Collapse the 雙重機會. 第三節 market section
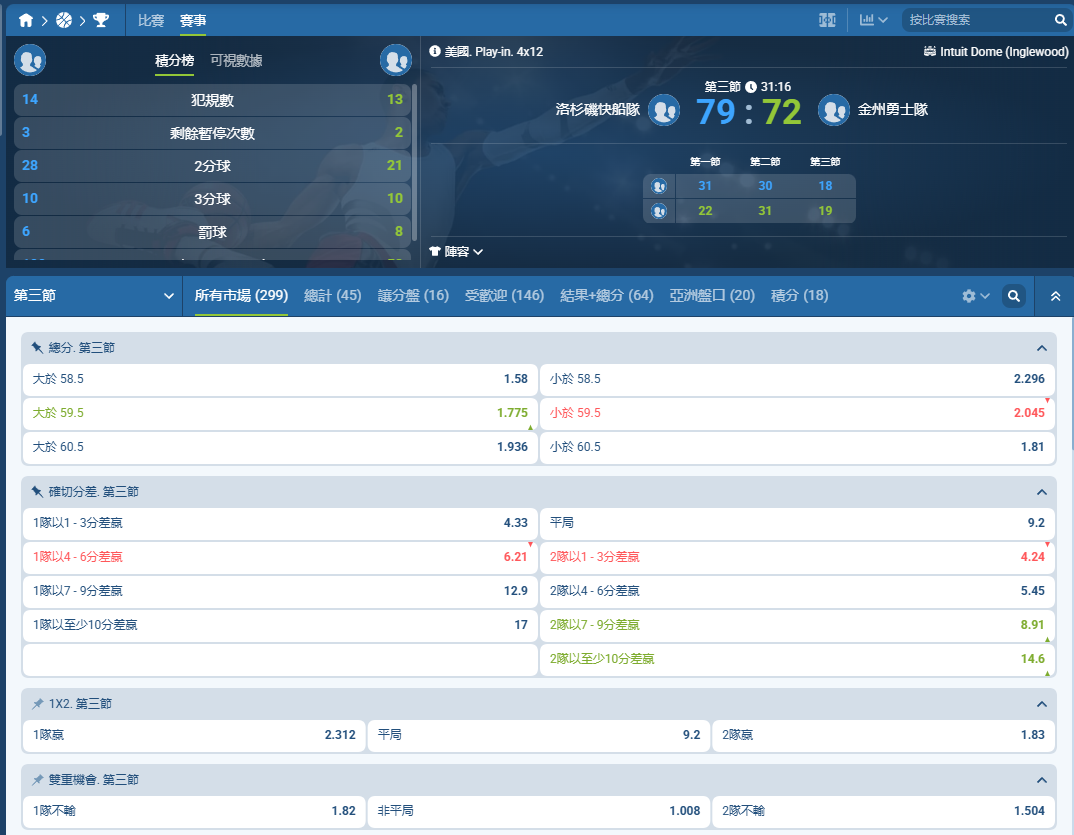 (x=1041, y=780)
